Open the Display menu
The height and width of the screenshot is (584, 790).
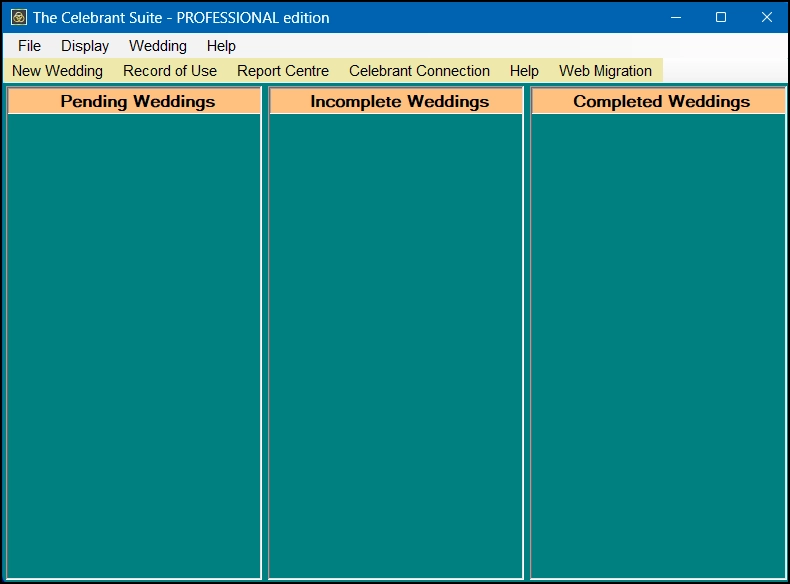coord(85,46)
